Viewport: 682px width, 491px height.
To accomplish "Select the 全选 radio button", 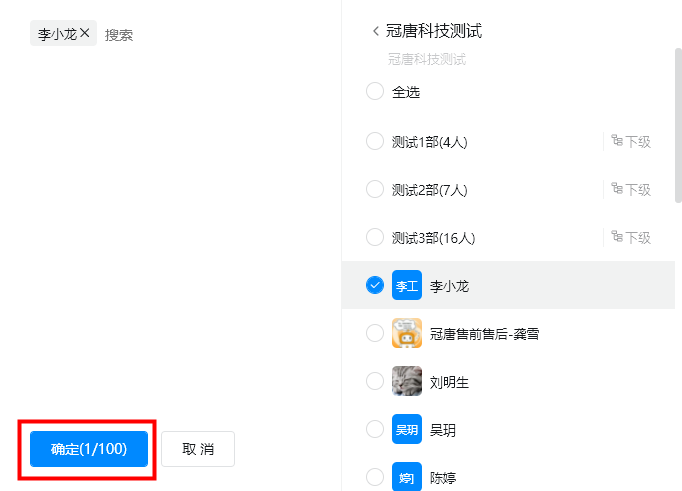I will coord(375,91).
